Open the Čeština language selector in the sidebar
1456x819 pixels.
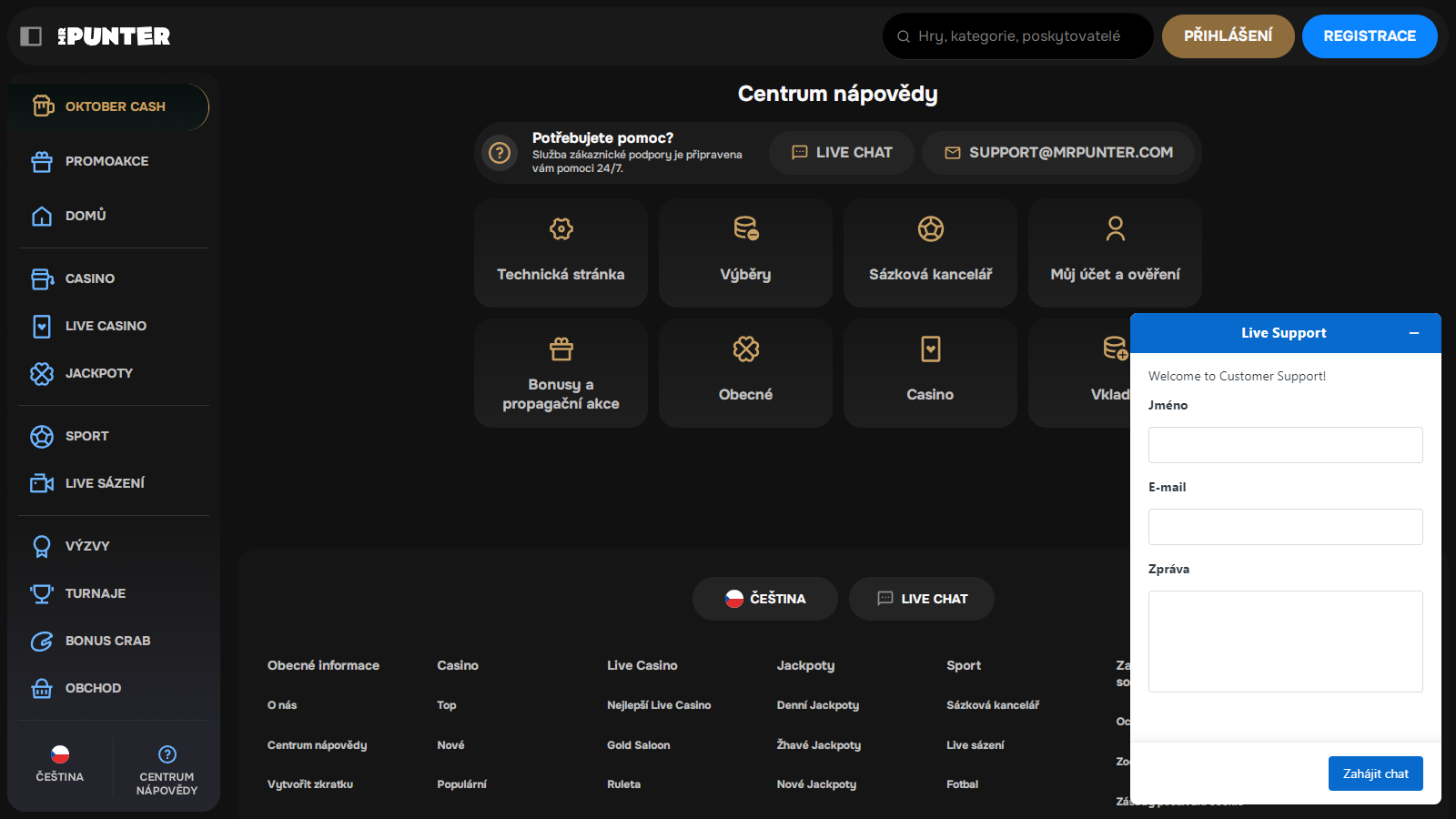pyautogui.click(x=60, y=763)
